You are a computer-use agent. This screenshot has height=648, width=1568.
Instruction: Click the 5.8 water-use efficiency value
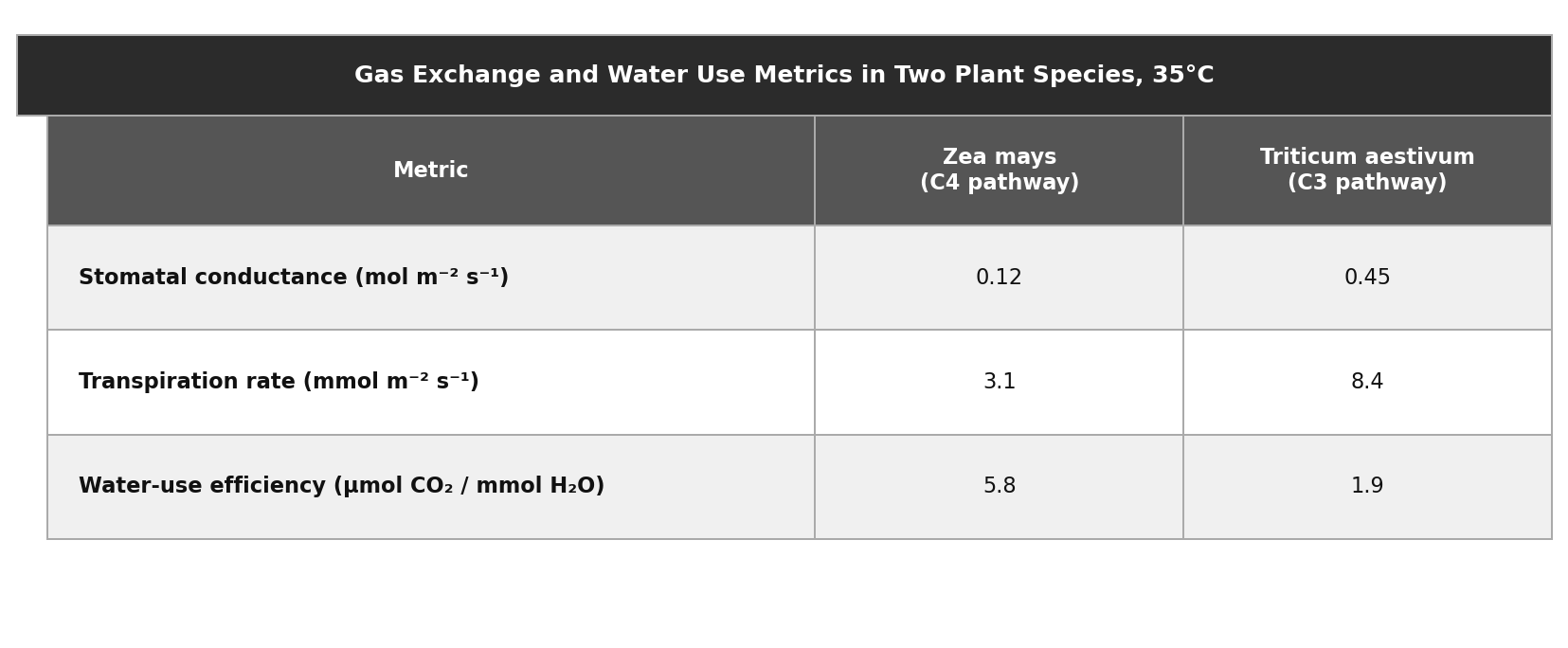pyautogui.click(x=999, y=487)
